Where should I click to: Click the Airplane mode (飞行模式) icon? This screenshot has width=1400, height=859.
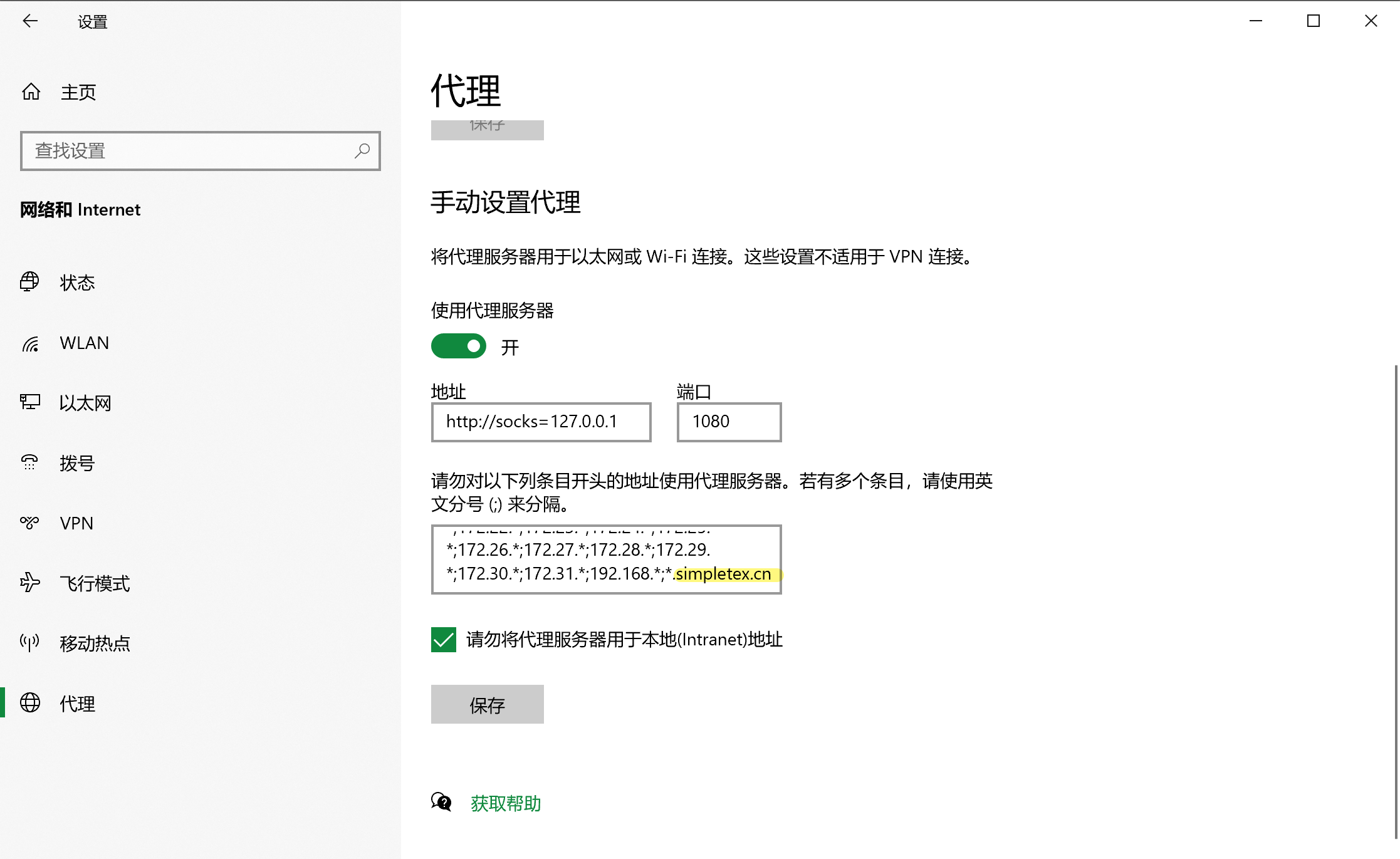[29, 583]
